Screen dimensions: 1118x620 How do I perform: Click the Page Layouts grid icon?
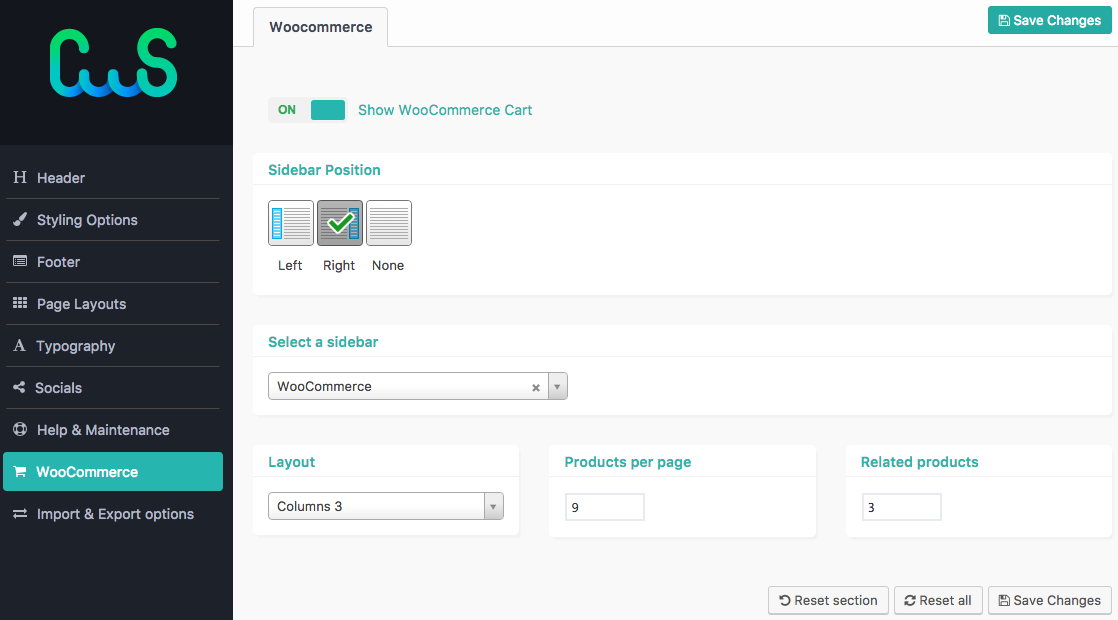pyautogui.click(x=20, y=303)
